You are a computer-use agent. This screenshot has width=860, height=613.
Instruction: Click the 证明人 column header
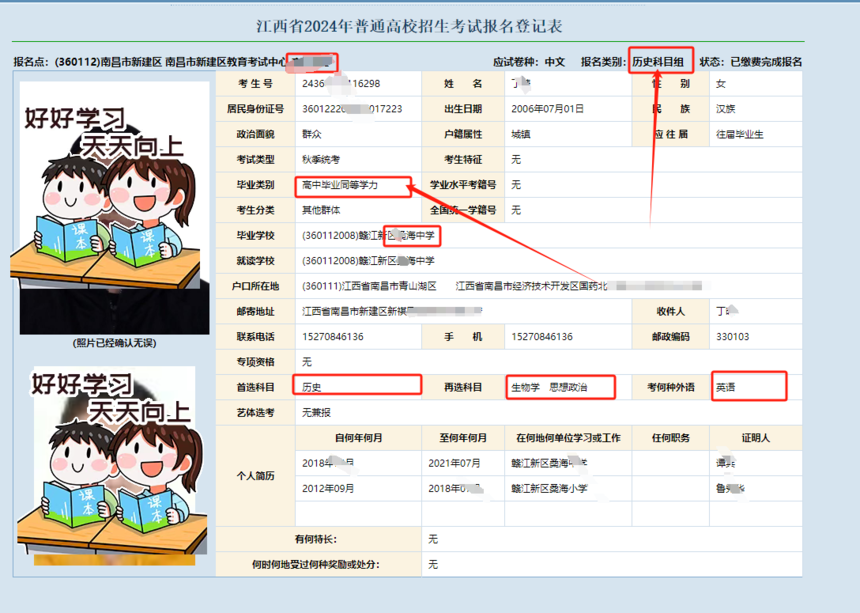pyautogui.click(x=756, y=438)
